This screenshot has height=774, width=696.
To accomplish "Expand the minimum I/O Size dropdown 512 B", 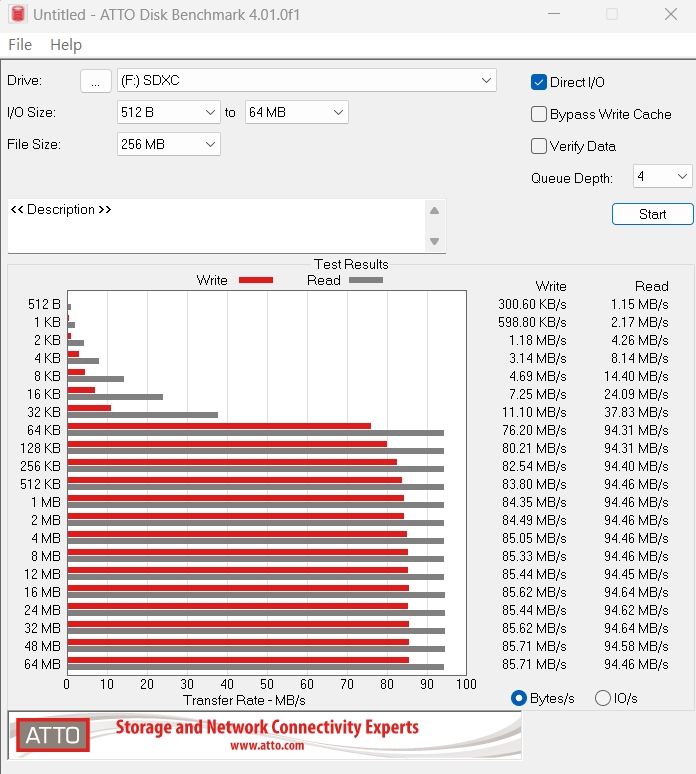I will 168,112.
